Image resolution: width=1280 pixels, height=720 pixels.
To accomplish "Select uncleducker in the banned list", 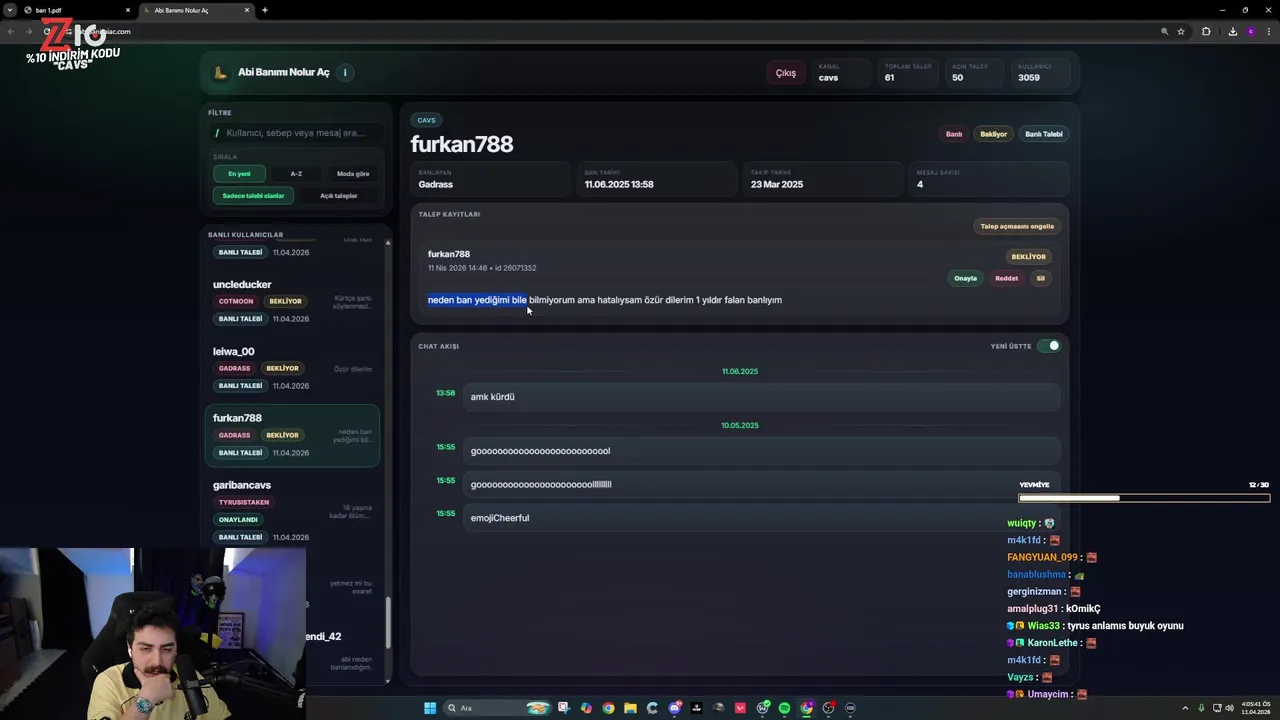I will [292, 302].
